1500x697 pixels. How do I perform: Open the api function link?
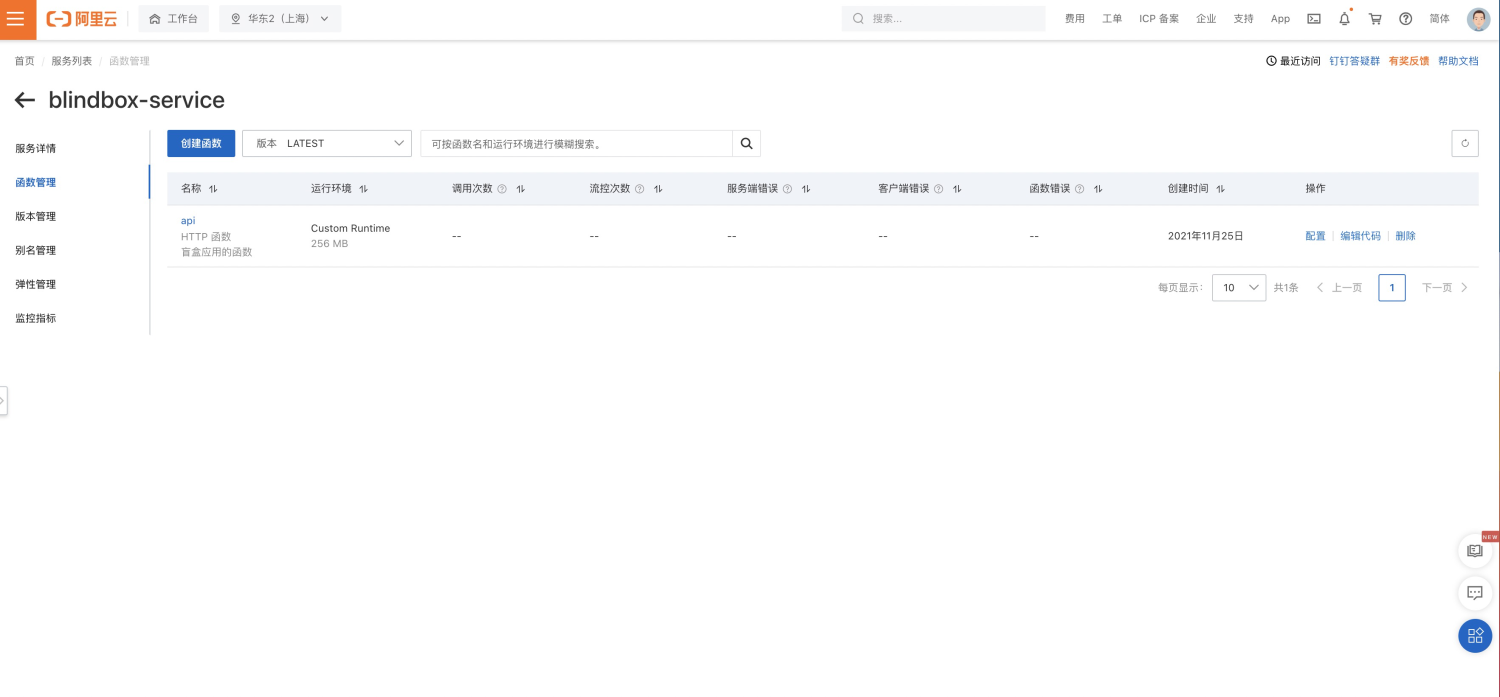(x=188, y=220)
